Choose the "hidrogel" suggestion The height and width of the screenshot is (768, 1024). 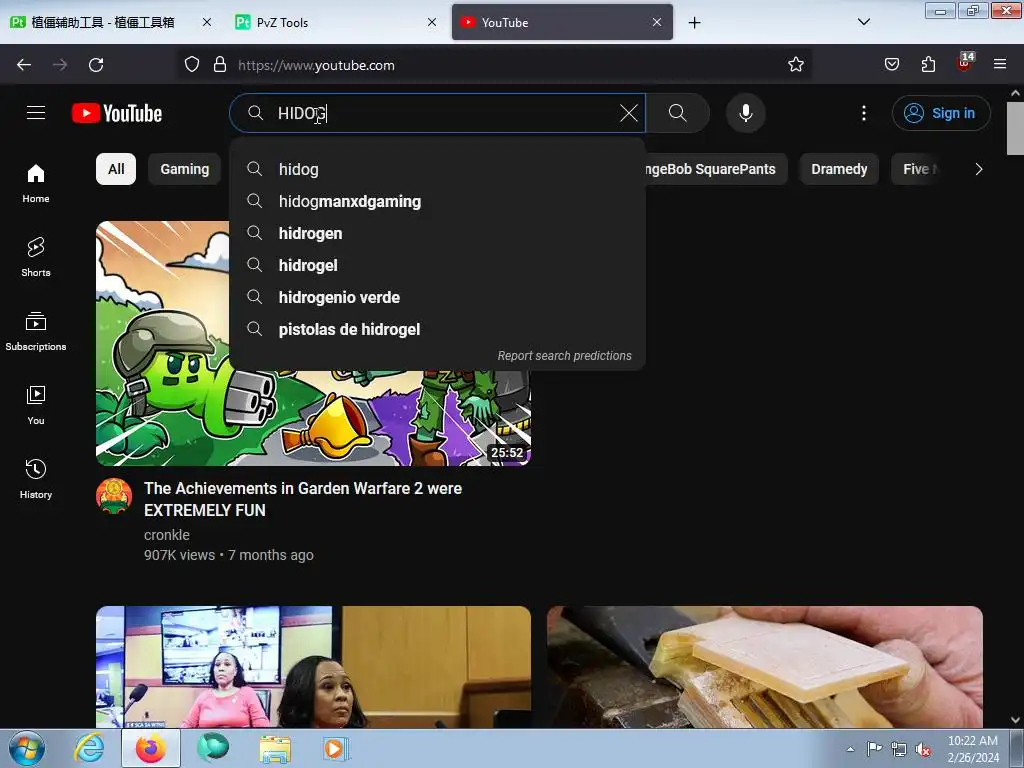point(438,265)
